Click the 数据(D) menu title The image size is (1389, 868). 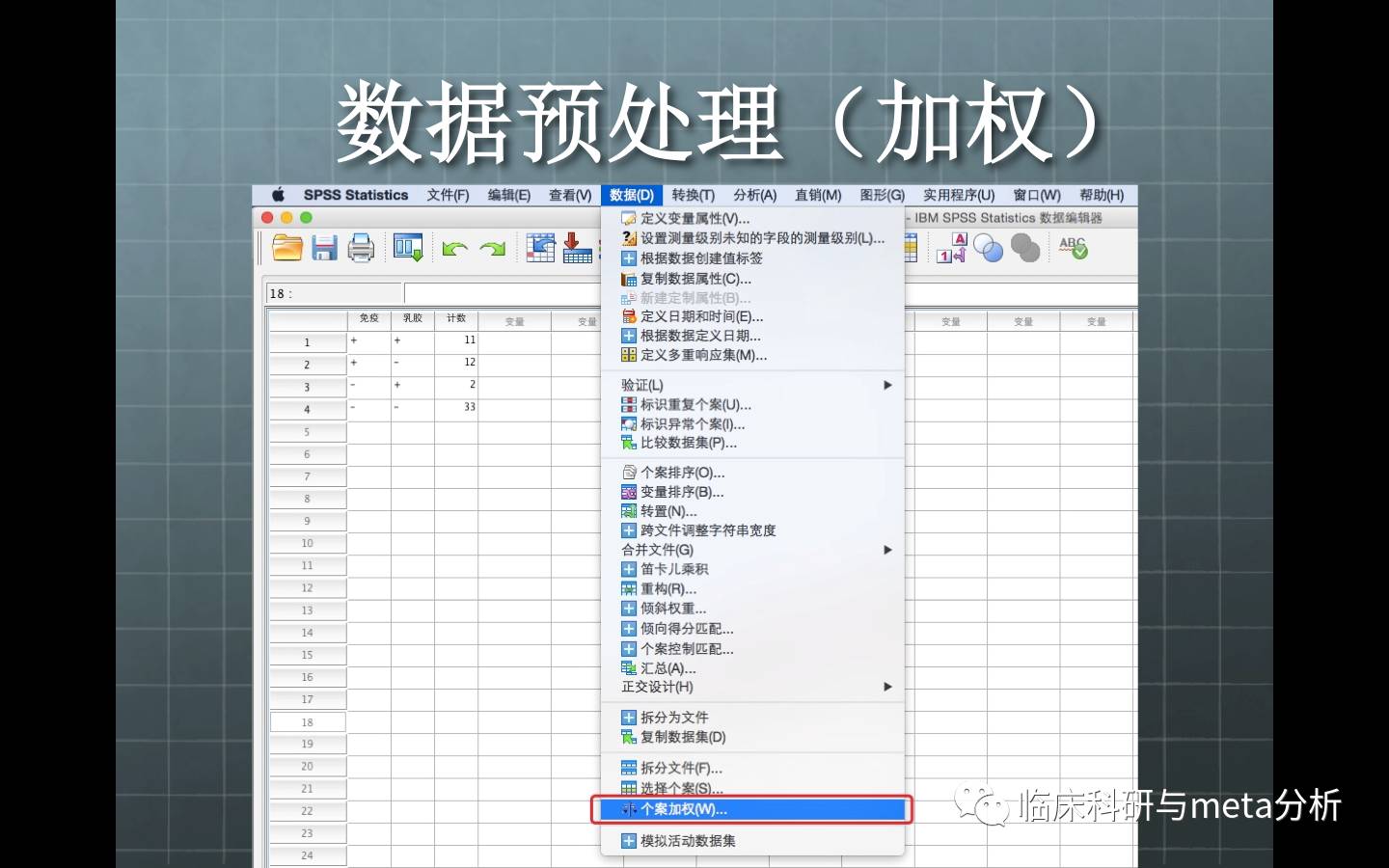(x=632, y=195)
